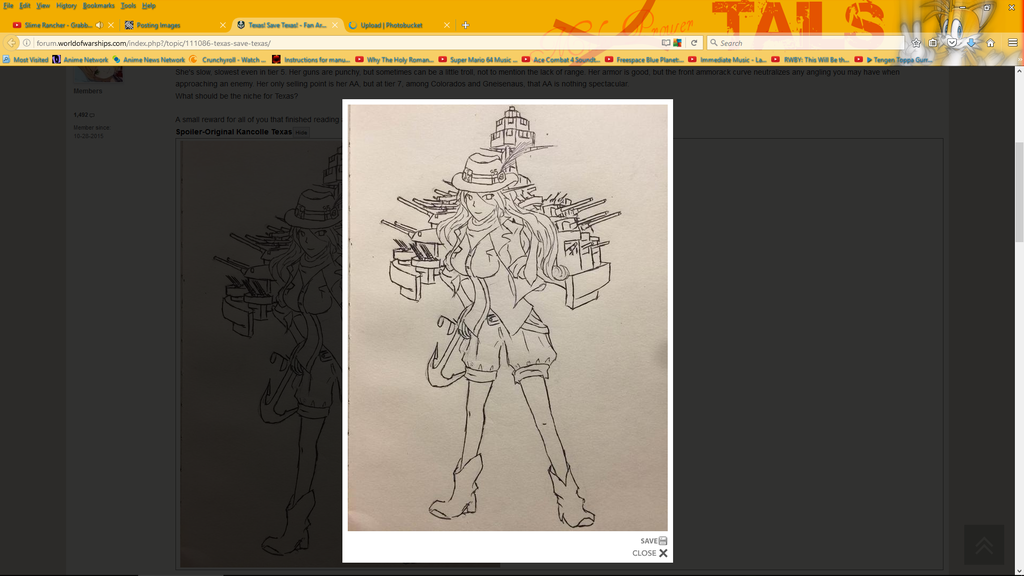Mute audio on the Slime Rancher tab
1024x576 pixels.
point(99,25)
